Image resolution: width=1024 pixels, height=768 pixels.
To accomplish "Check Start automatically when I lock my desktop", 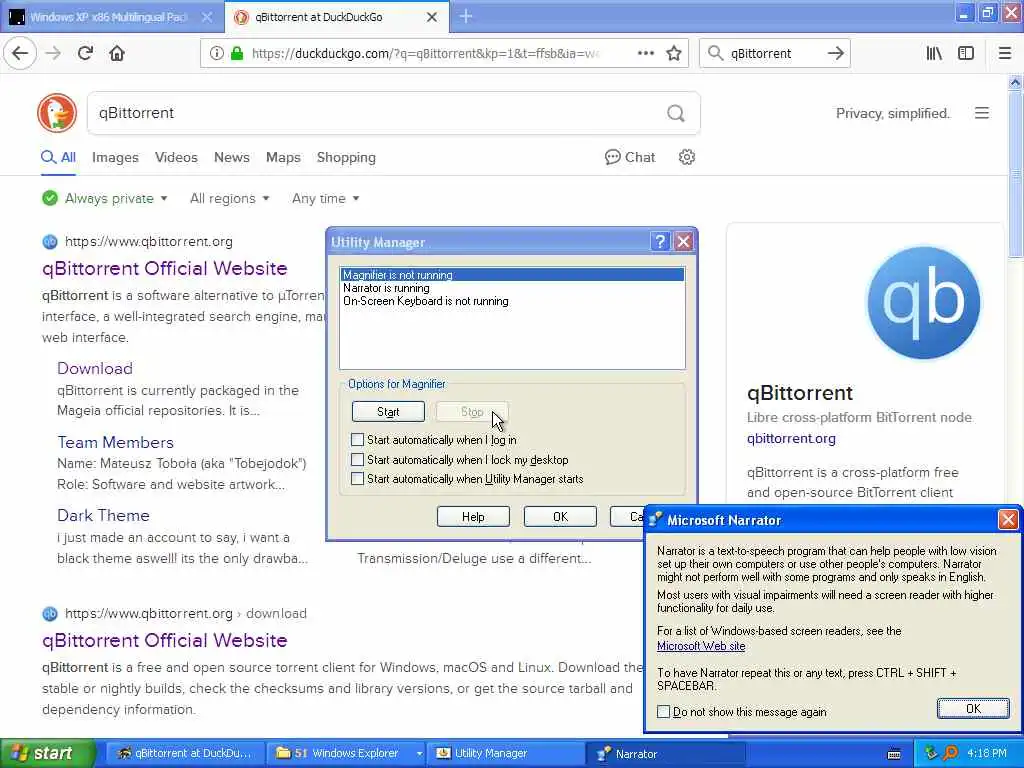I will pos(357,459).
